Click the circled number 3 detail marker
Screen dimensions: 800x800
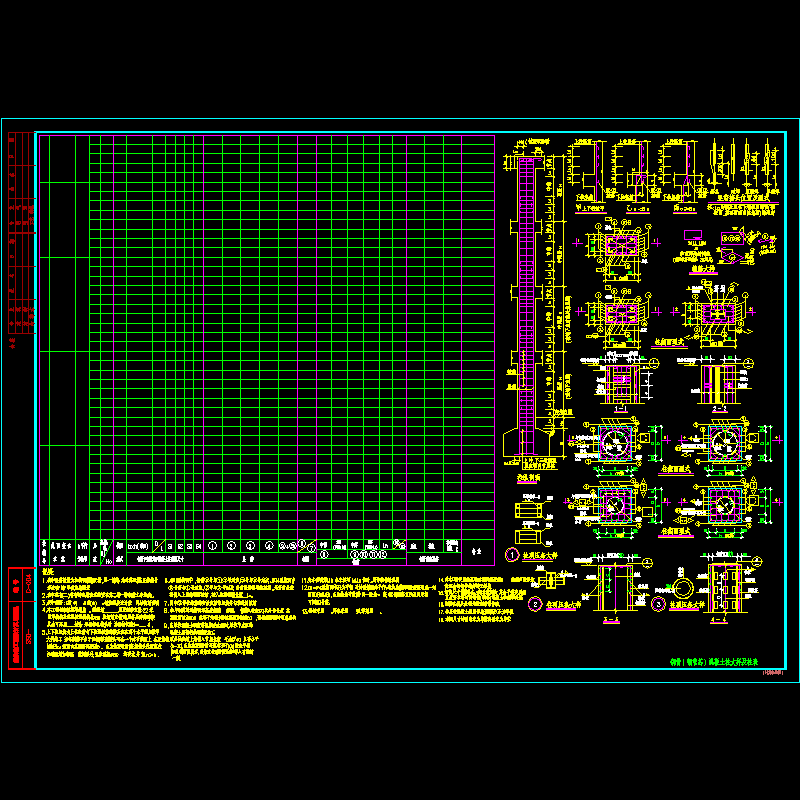[x=658, y=604]
